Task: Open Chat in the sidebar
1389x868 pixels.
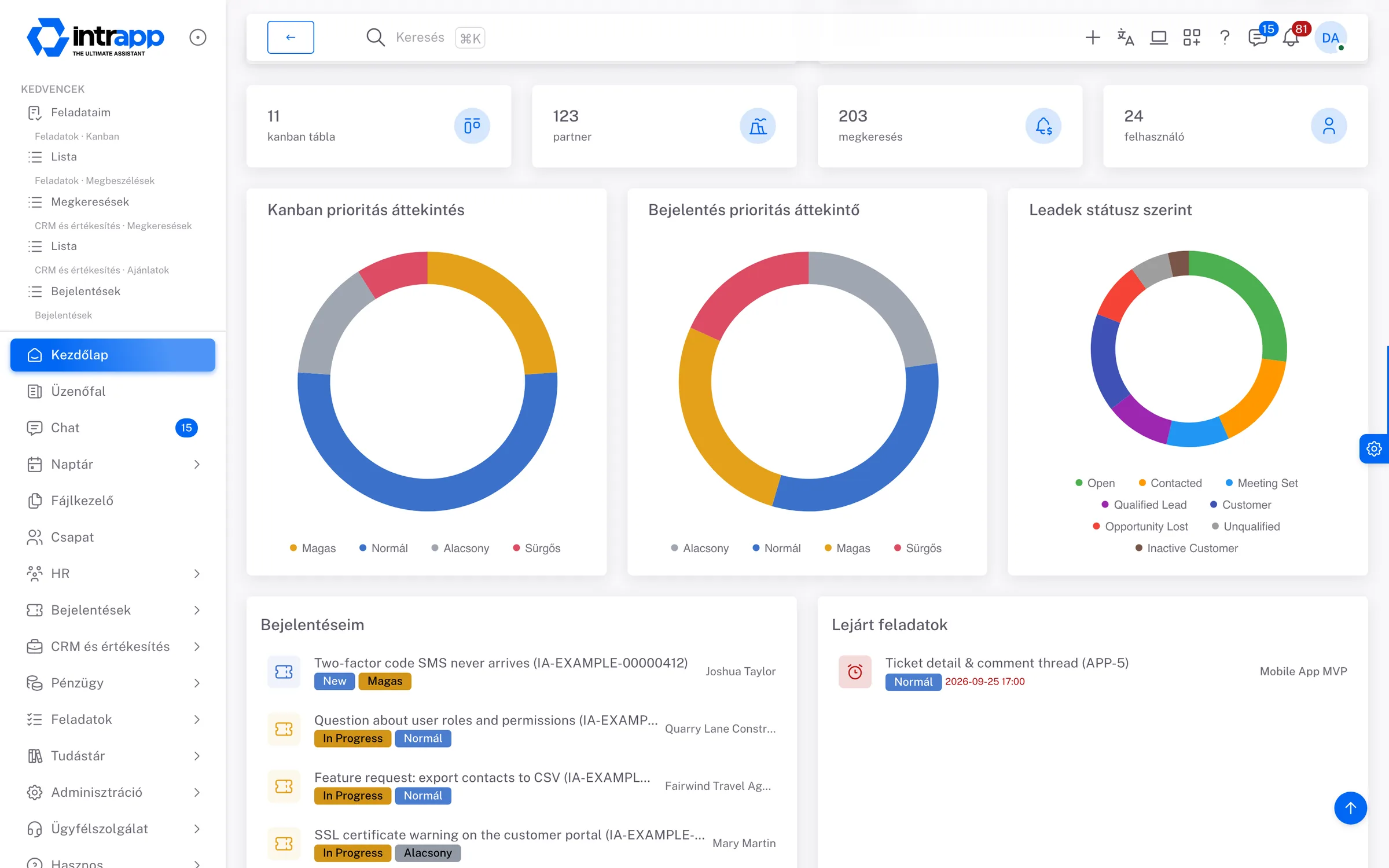Action: (x=113, y=428)
